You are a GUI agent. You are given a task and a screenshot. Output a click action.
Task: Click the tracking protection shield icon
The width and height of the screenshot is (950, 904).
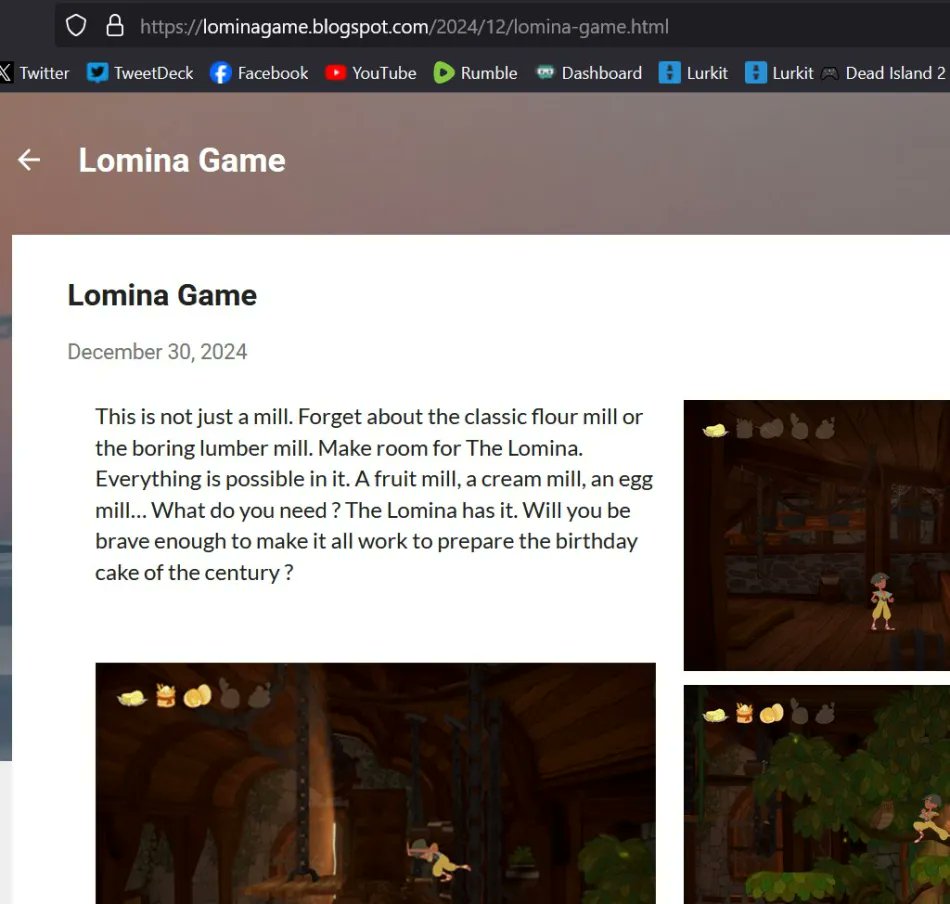point(76,26)
